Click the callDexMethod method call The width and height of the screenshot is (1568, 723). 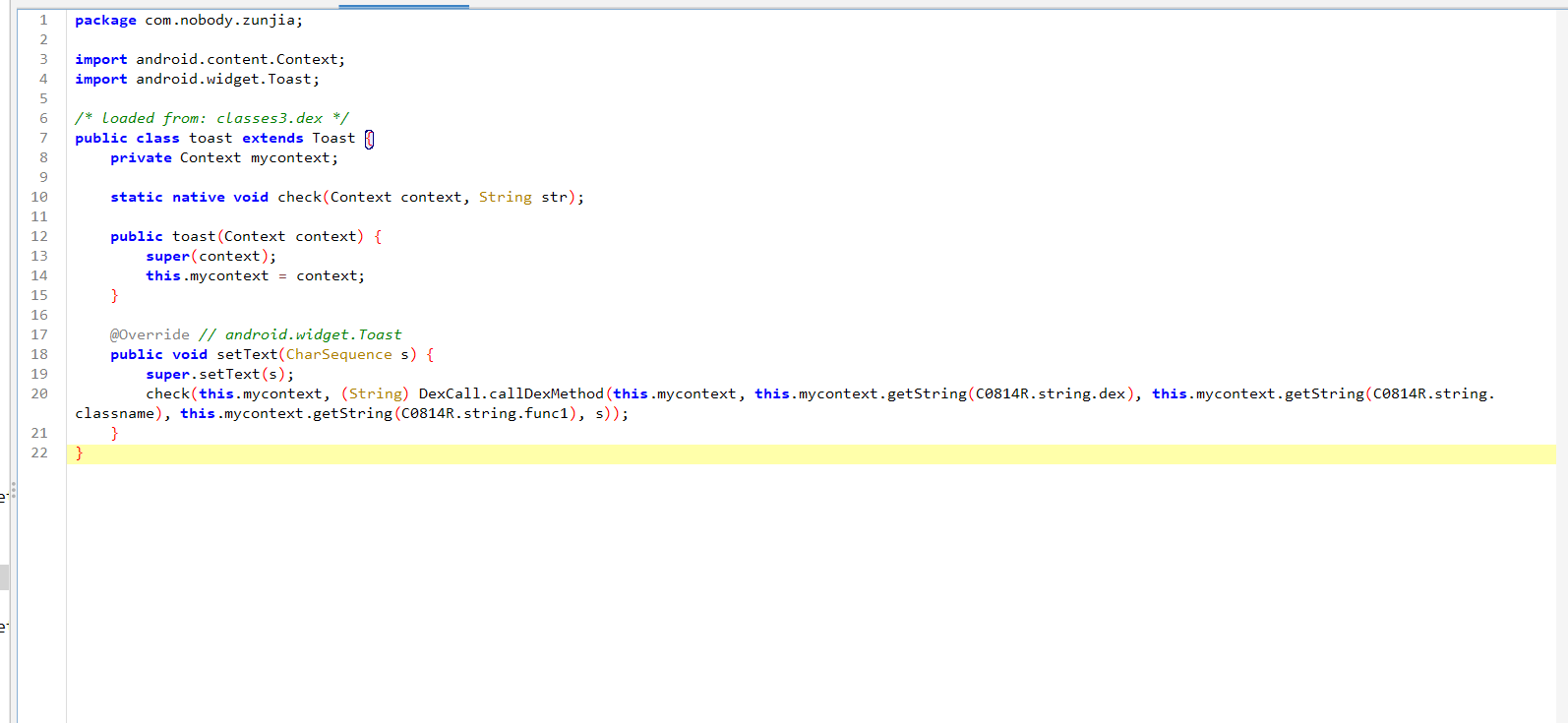546,393
